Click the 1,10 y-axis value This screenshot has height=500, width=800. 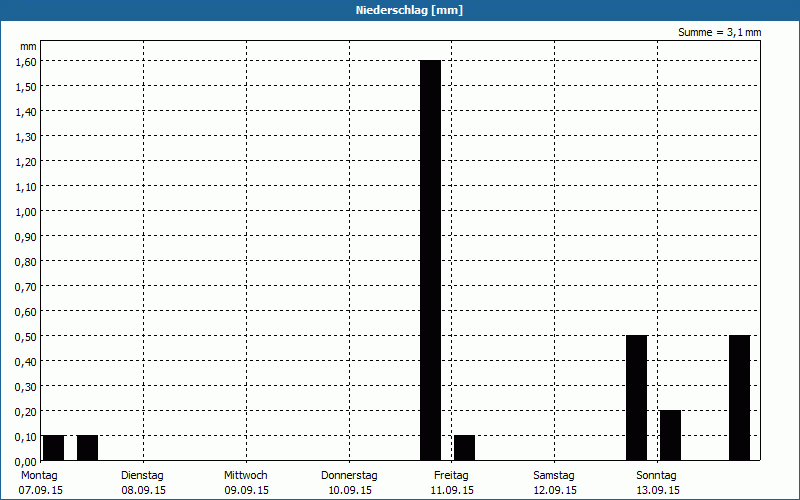point(26,187)
